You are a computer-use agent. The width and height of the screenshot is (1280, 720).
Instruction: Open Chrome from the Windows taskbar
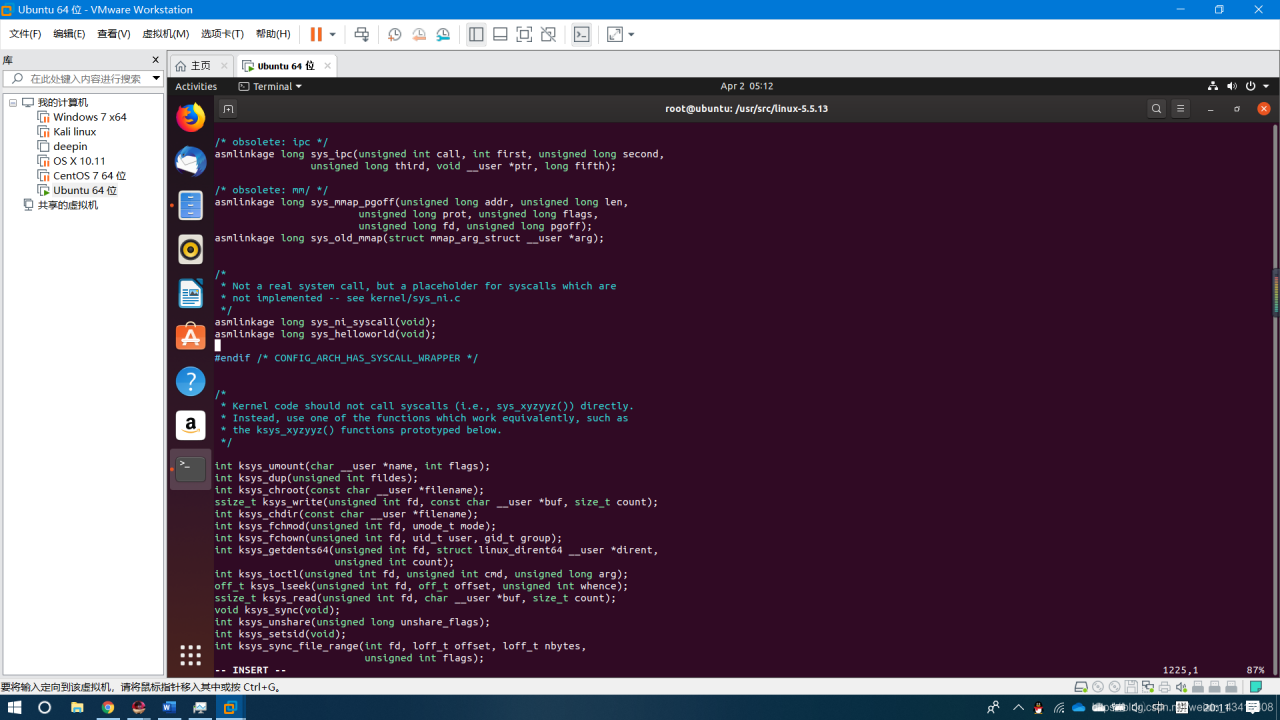tap(107, 707)
